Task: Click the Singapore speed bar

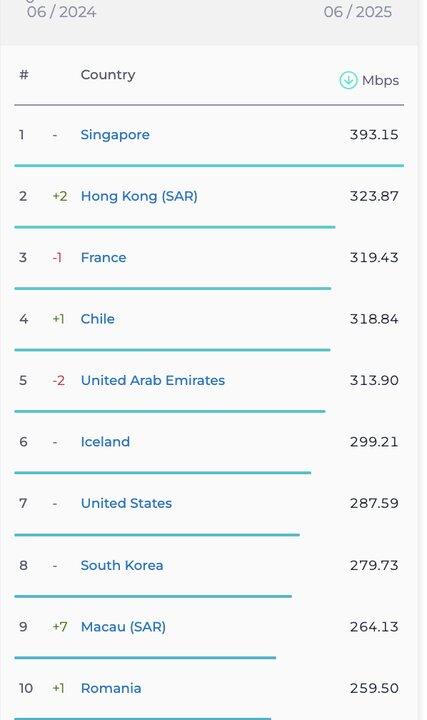Action: pos(209,165)
